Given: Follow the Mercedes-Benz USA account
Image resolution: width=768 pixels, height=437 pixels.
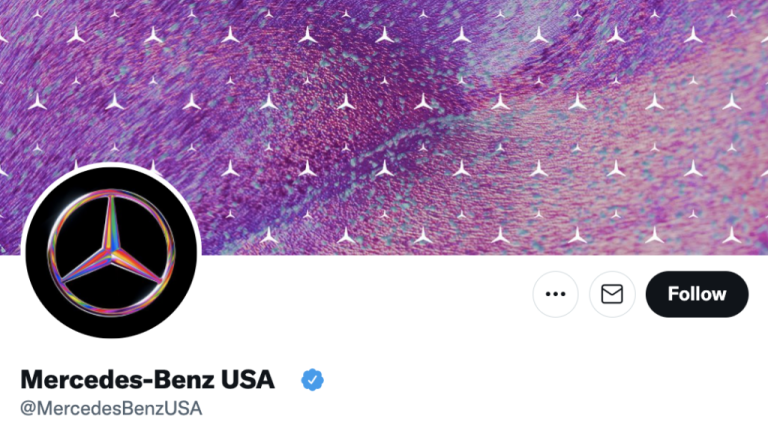Looking at the screenshot, I should 697,294.
